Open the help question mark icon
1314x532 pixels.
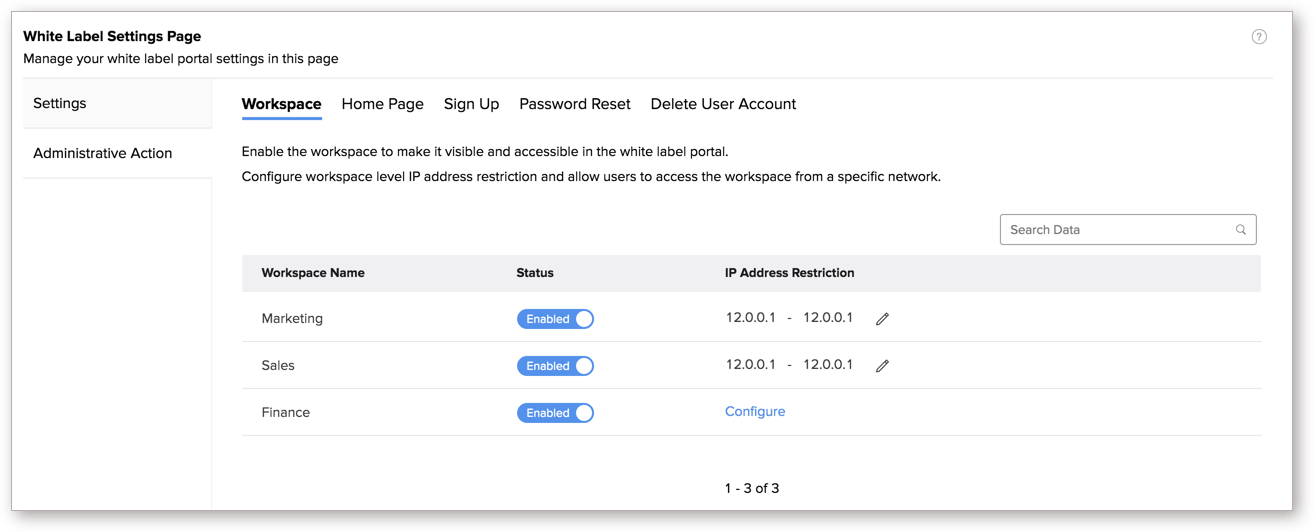pos(1259,37)
